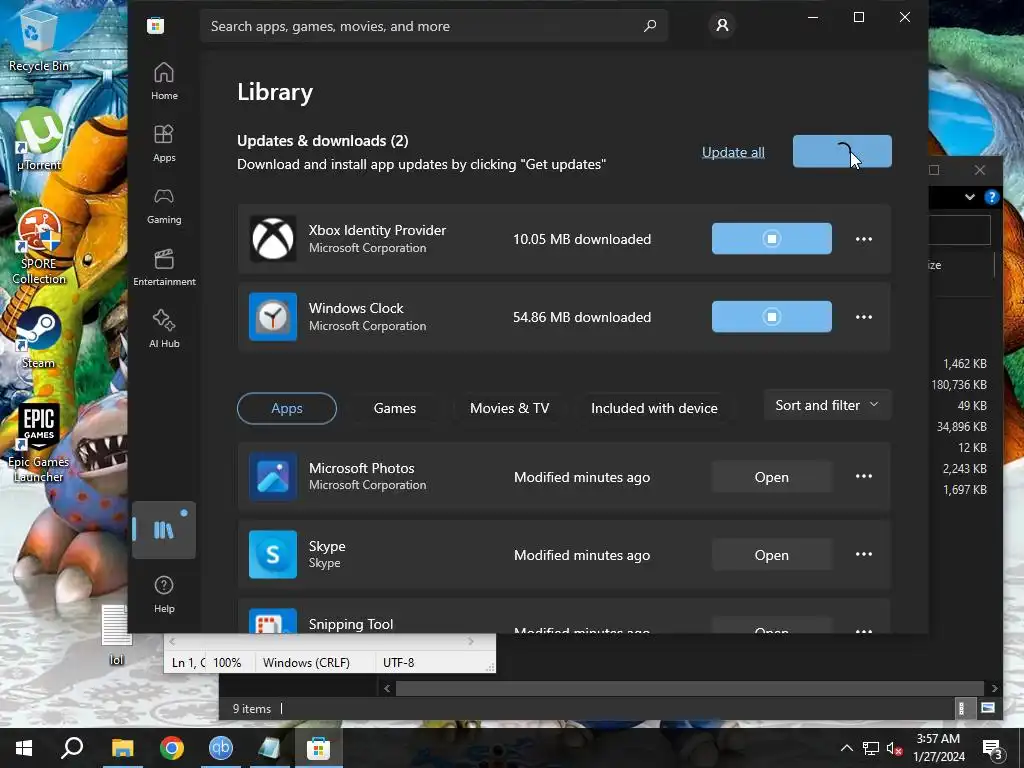Image resolution: width=1024 pixels, height=768 pixels.
Task: Open qBittorrent from taskbar
Action: (x=221, y=748)
